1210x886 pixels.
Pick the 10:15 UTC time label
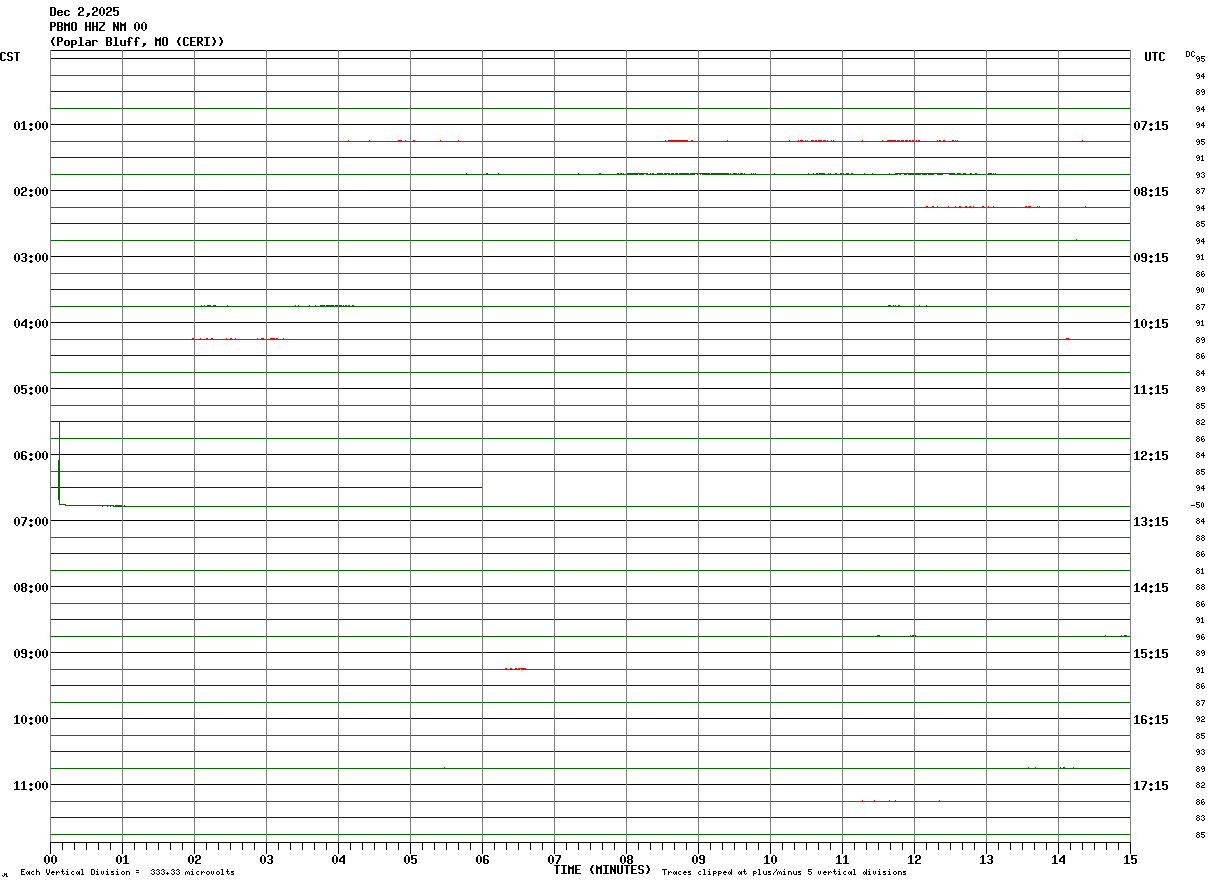[x=1150, y=323]
